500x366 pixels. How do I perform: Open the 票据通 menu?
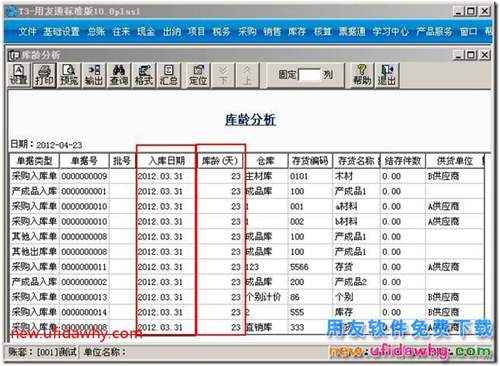point(352,32)
